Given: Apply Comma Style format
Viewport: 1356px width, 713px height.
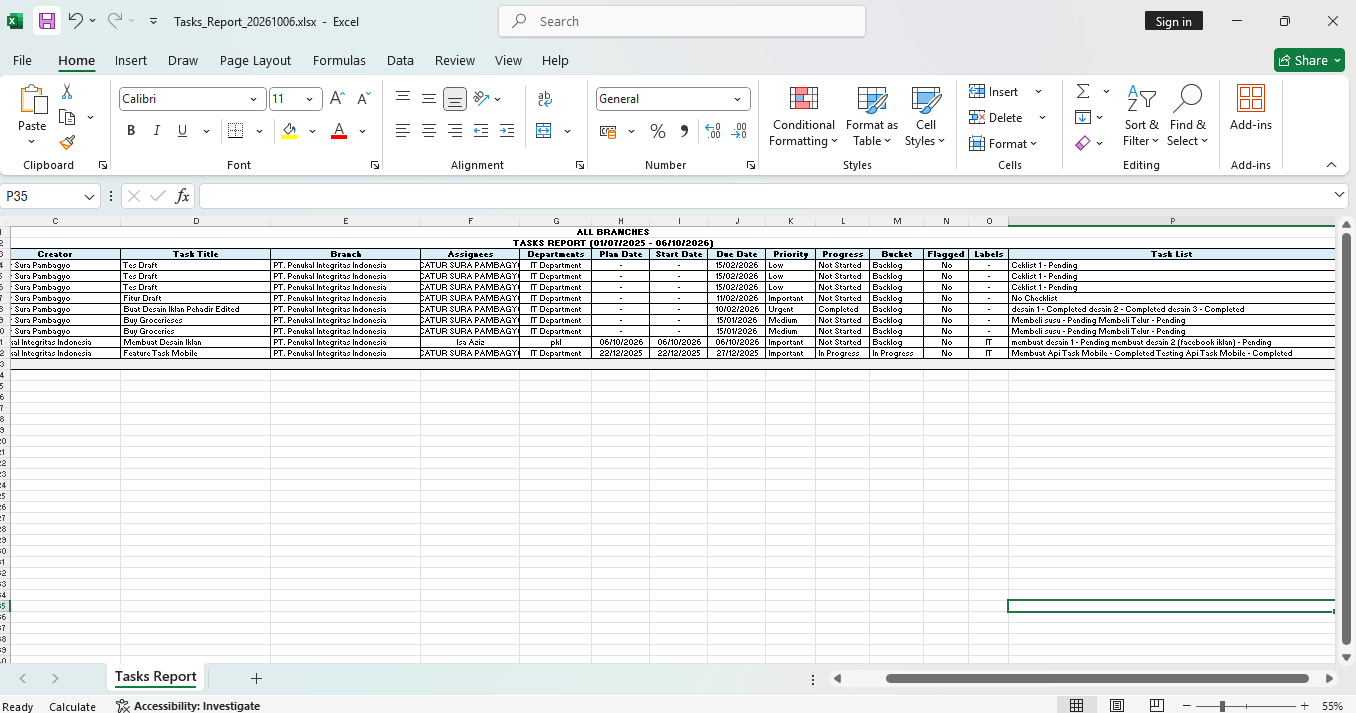Looking at the screenshot, I should [x=684, y=131].
